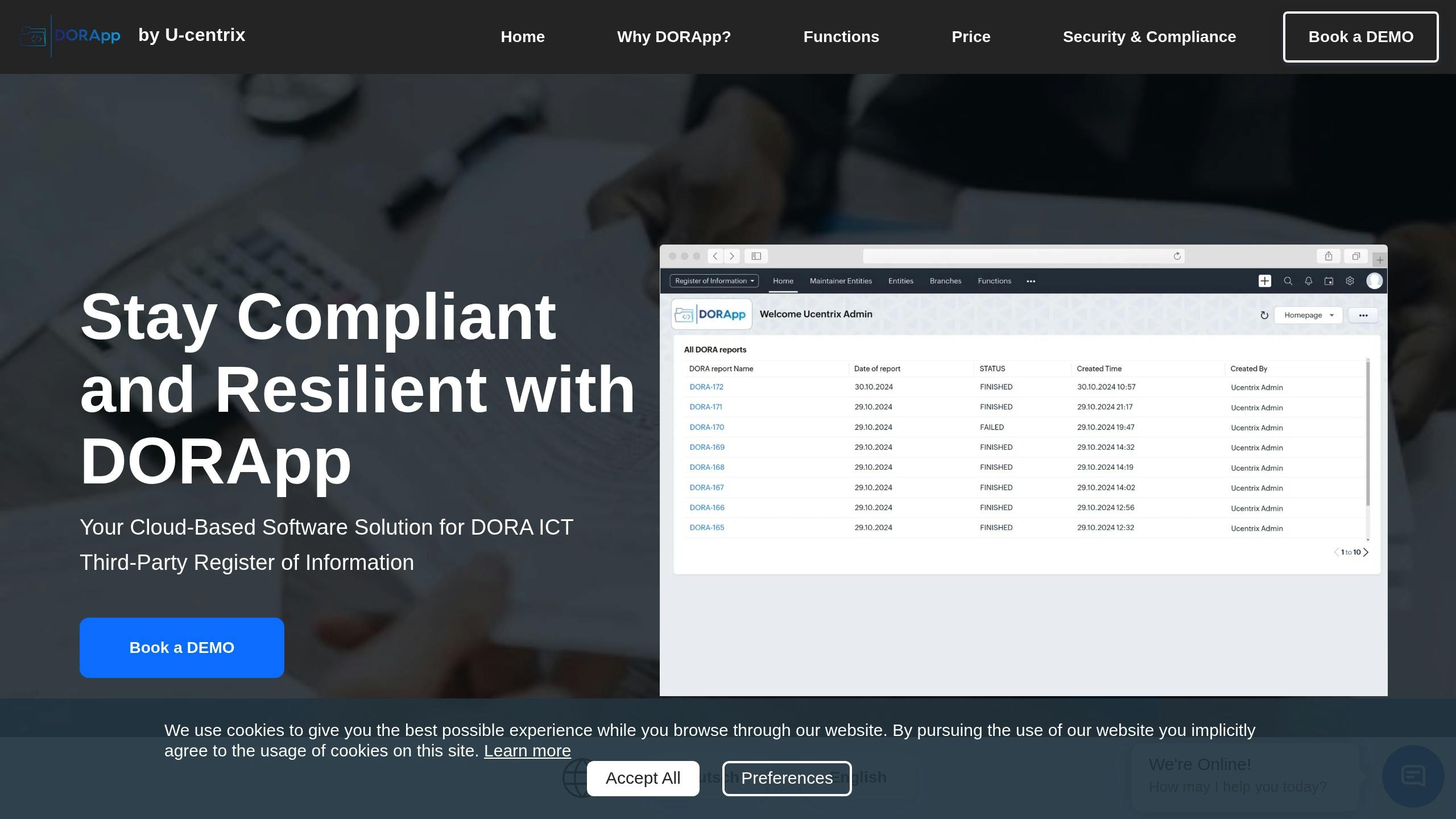Open the DORA-166 report link
The height and width of the screenshot is (819, 1456).
pyautogui.click(x=707, y=507)
